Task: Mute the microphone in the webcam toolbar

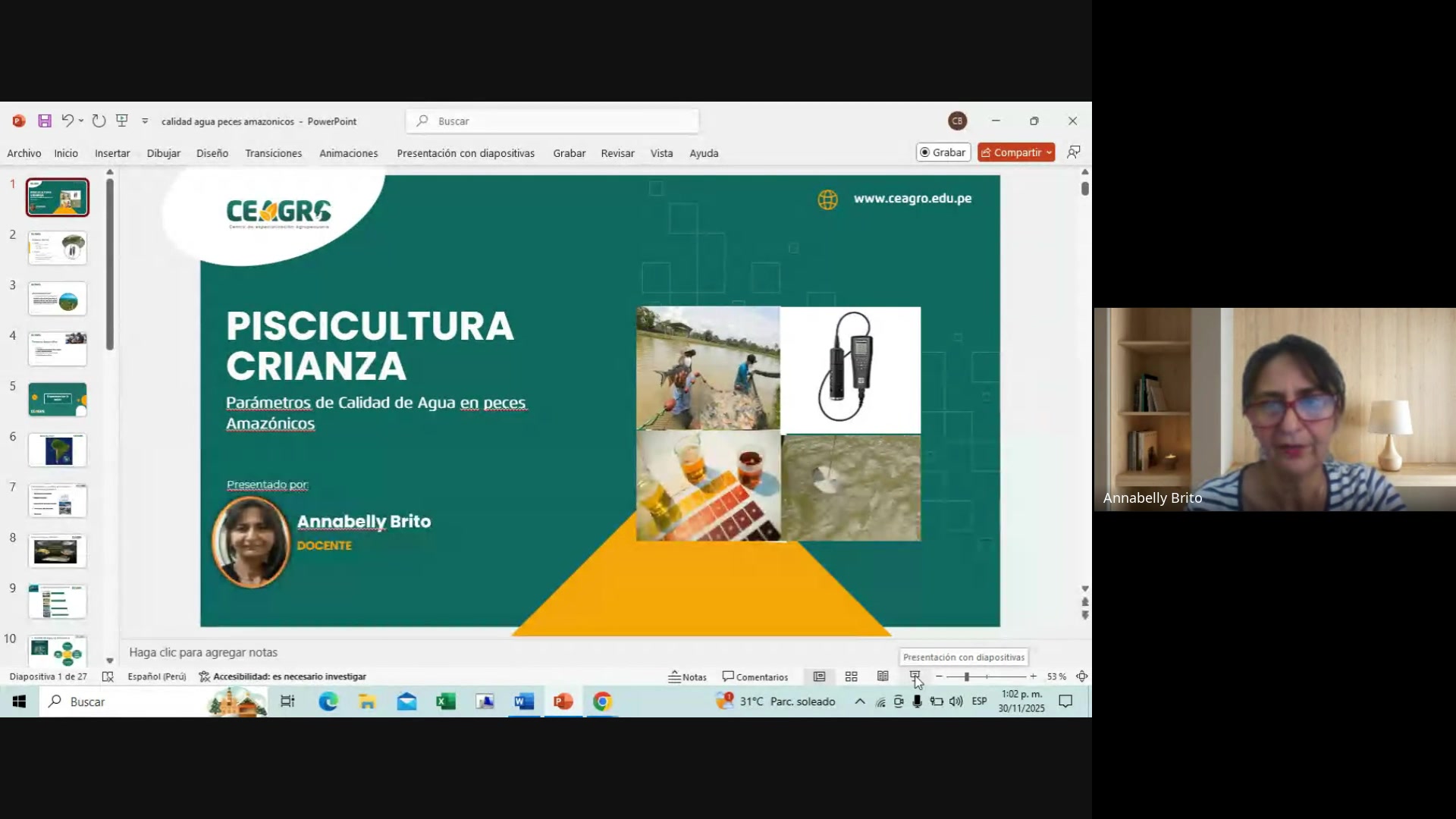Action: coord(918,701)
